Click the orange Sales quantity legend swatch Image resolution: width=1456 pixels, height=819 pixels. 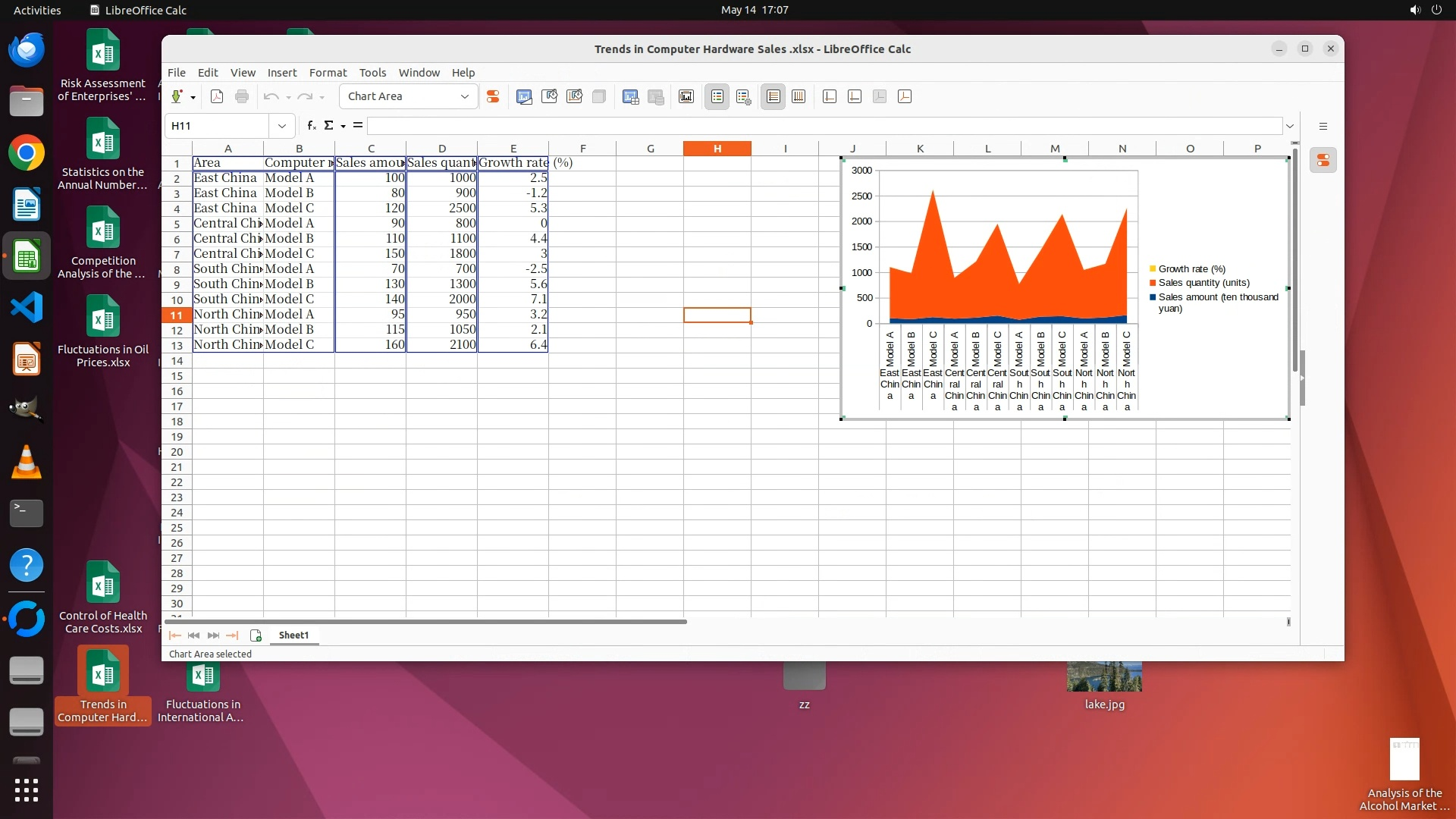coord(1153,283)
